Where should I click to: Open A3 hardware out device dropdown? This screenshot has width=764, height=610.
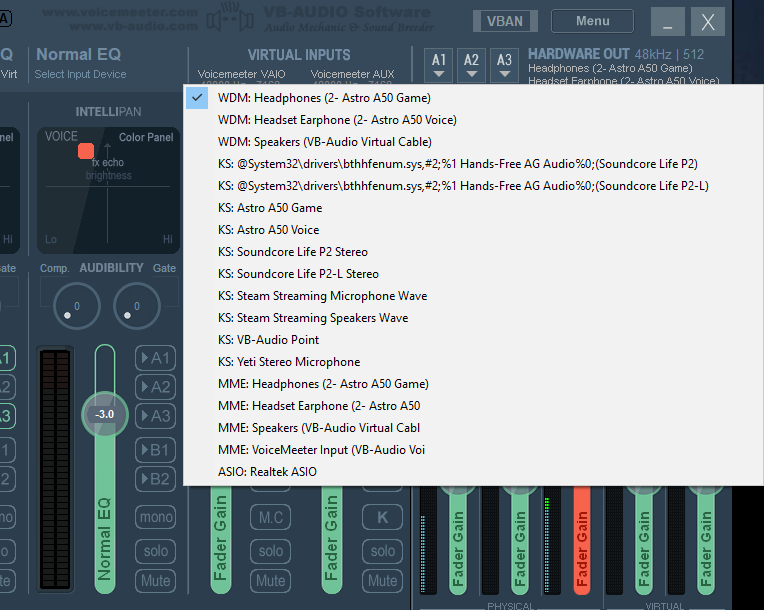pyautogui.click(x=504, y=65)
